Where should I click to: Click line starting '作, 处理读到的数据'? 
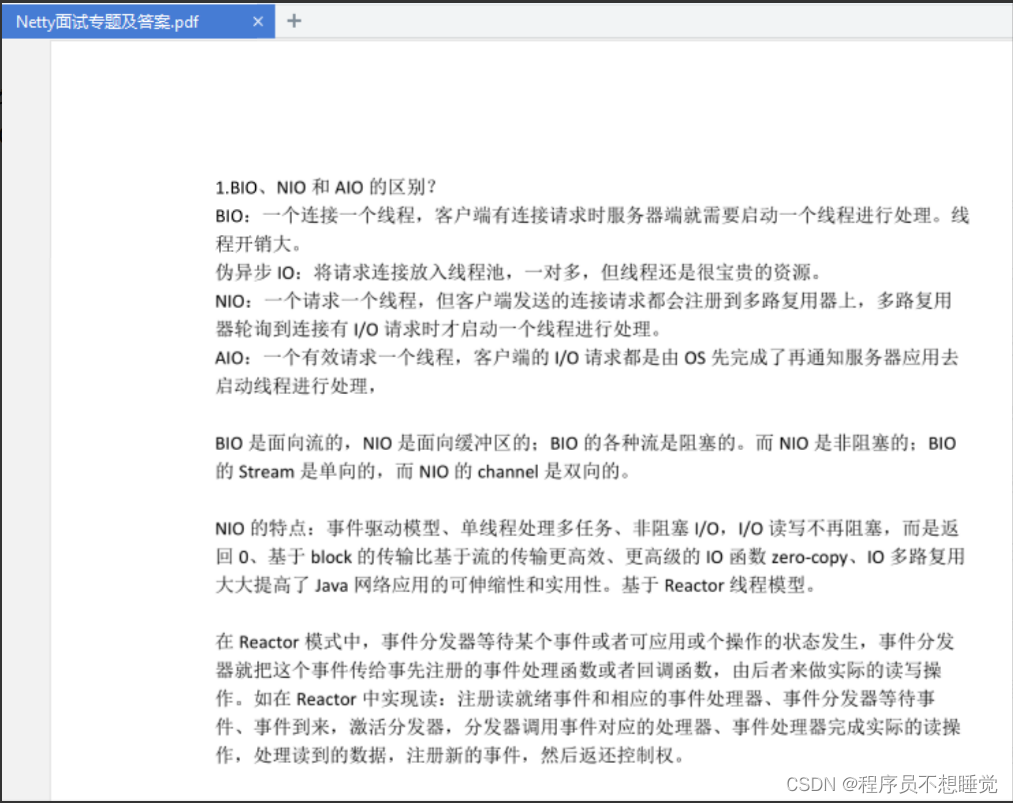[x=450, y=756]
